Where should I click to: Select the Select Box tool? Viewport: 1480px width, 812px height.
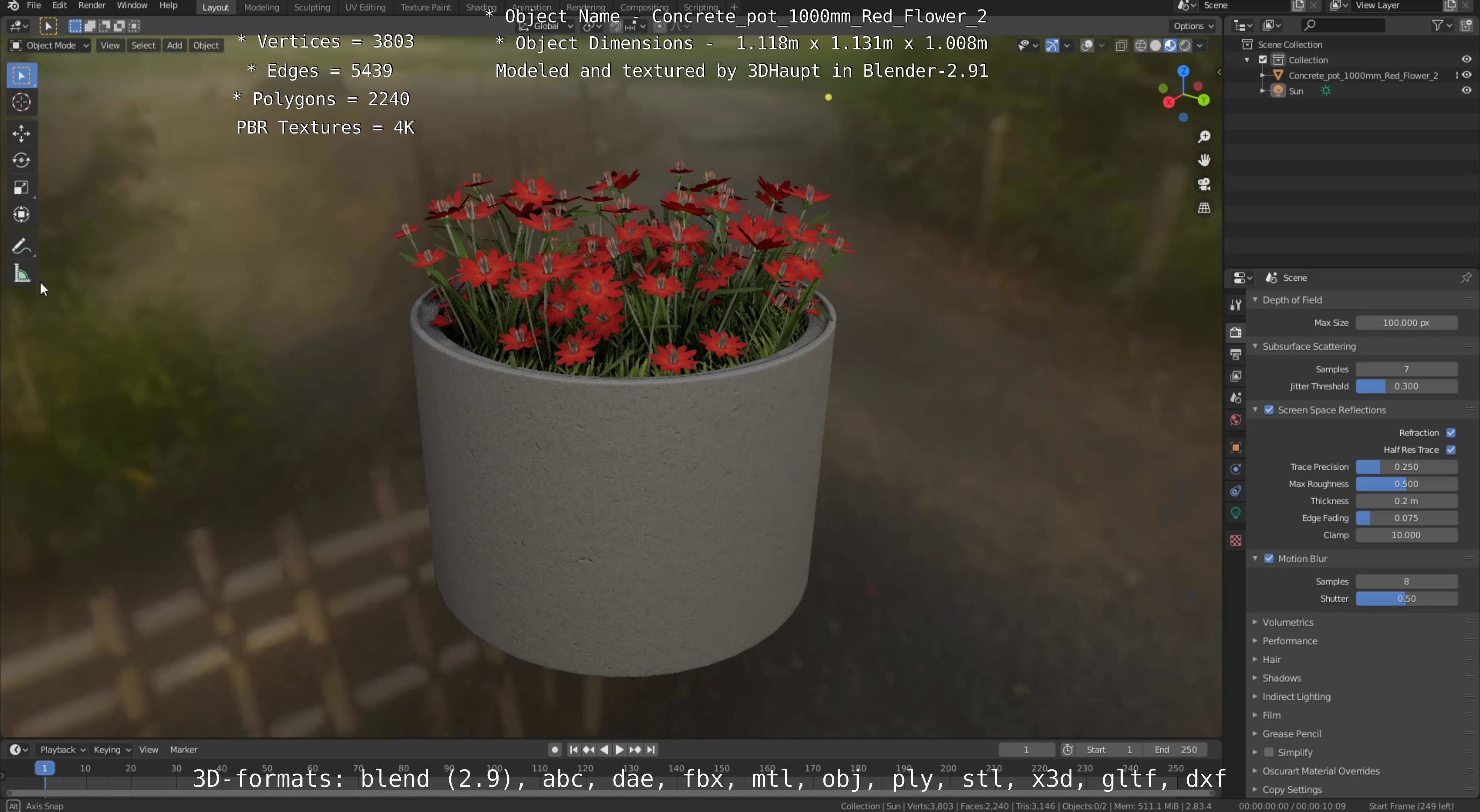22,75
